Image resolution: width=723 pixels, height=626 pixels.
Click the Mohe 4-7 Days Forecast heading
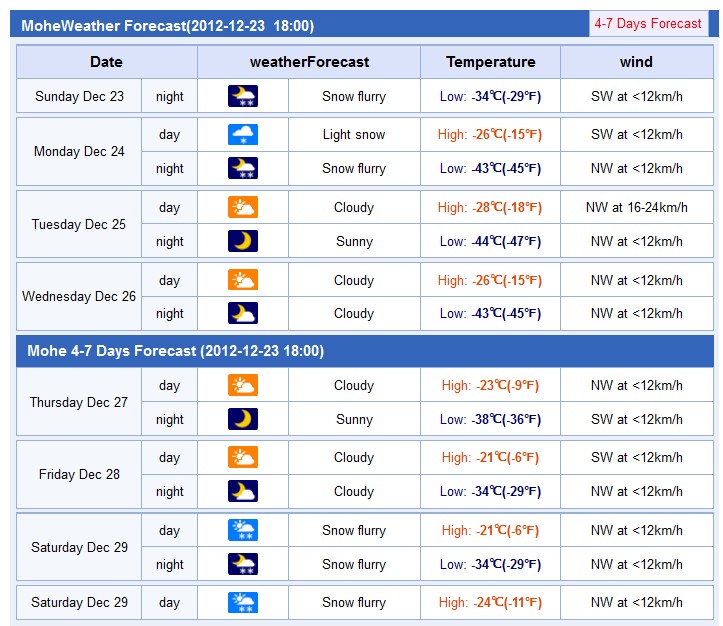tap(176, 351)
